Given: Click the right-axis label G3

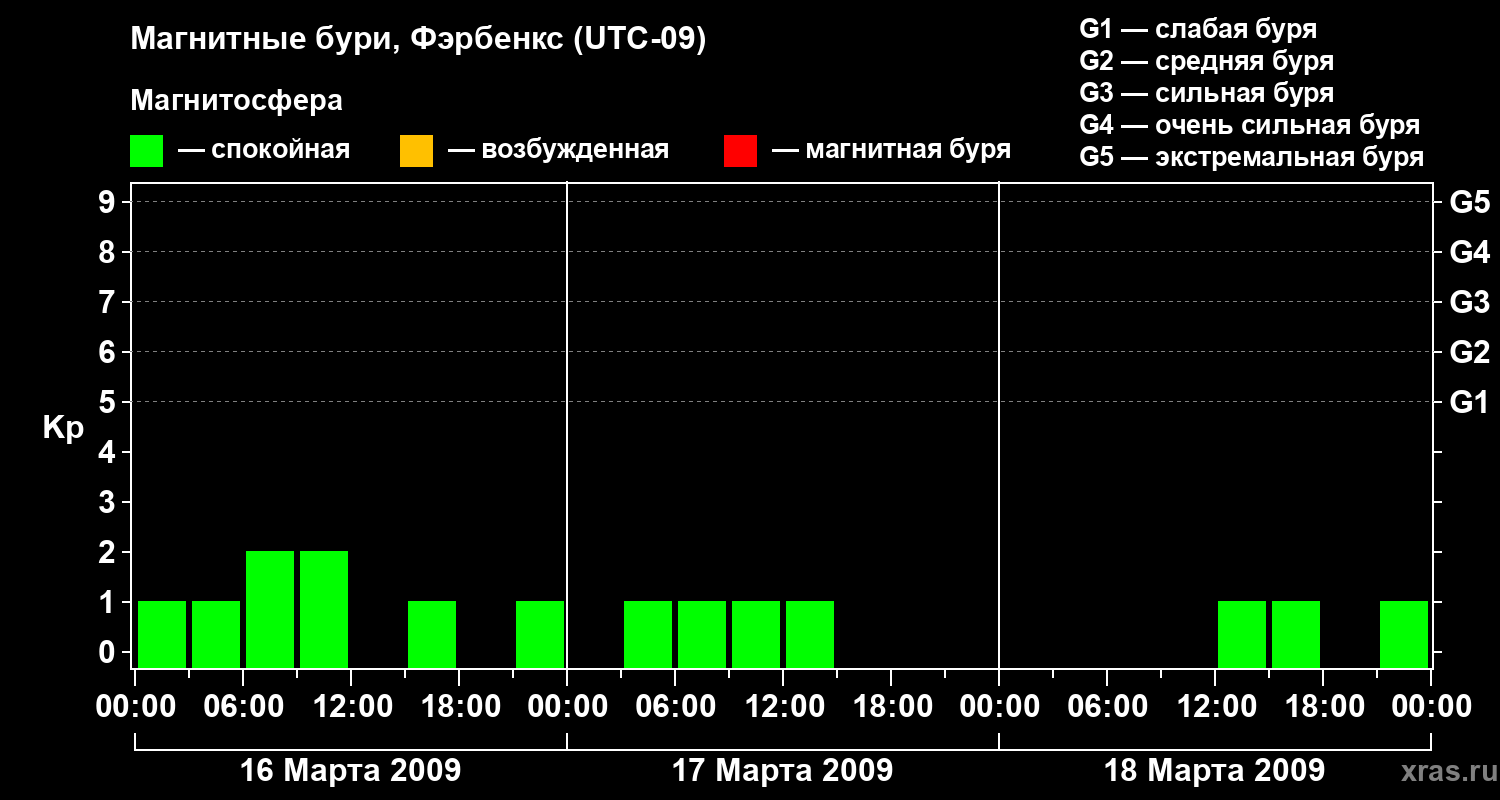Looking at the screenshot, I should pyautogui.click(x=1469, y=302).
